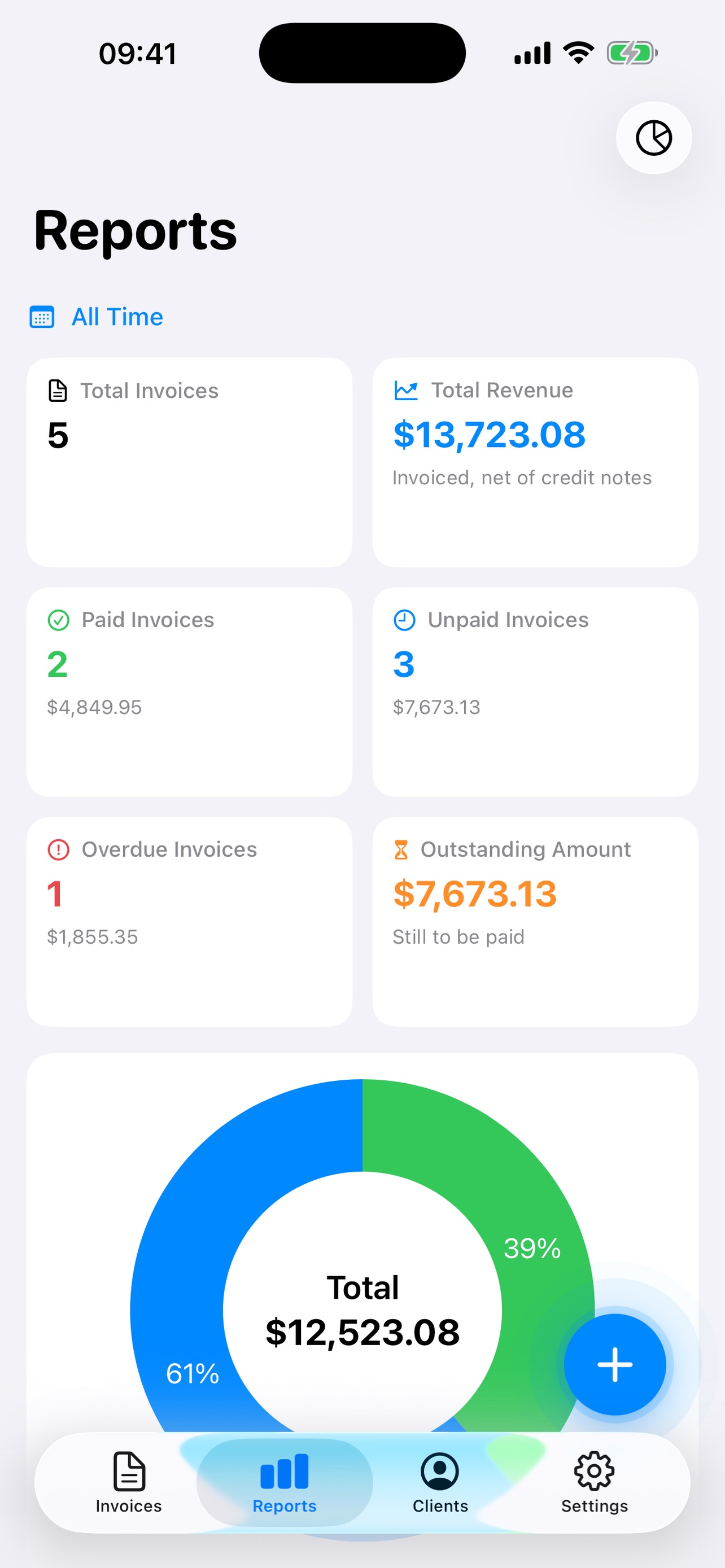Open the Settings tab

[x=595, y=1482]
